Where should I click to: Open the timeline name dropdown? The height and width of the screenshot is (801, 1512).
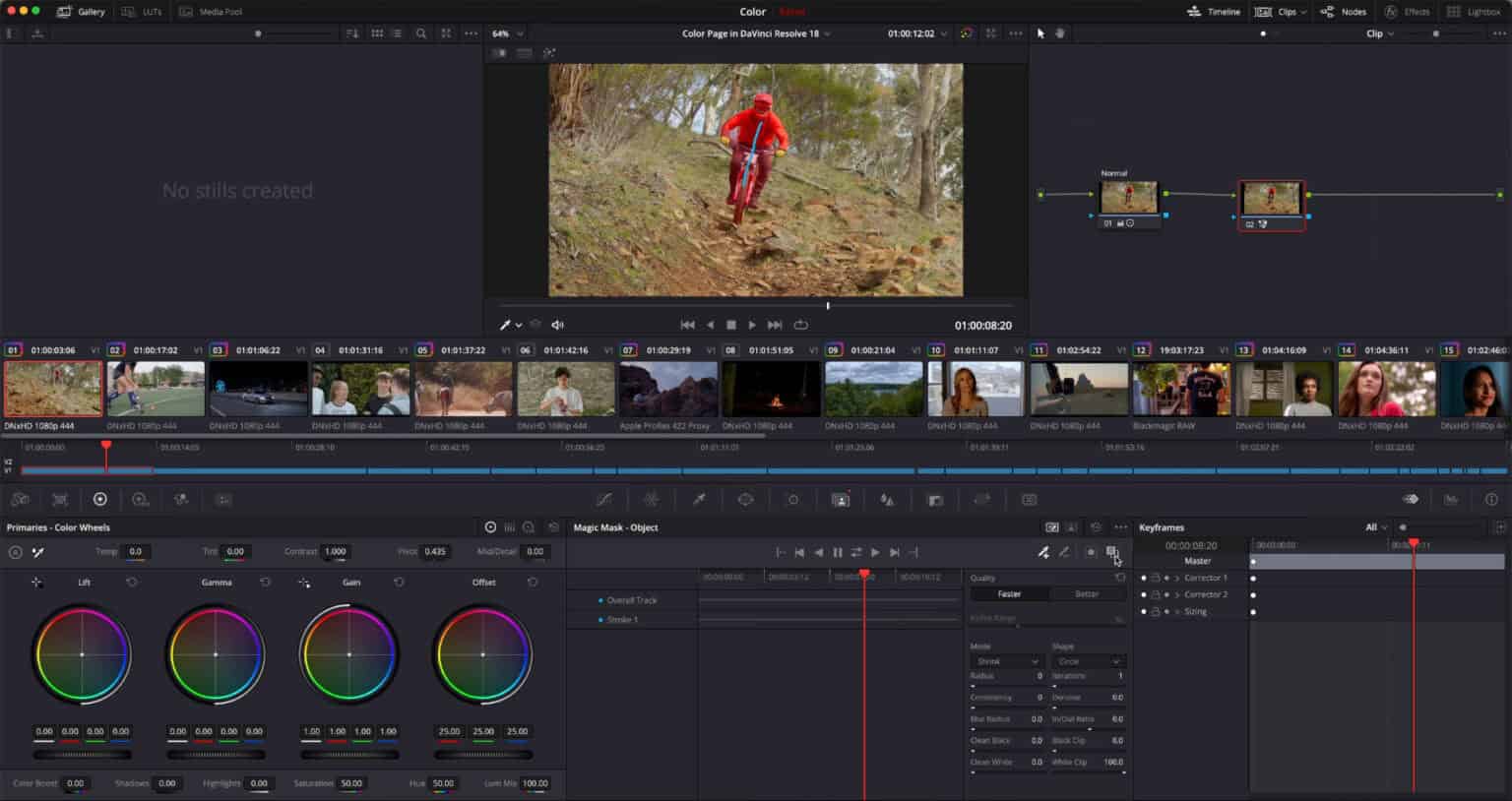click(x=756, y=33)
